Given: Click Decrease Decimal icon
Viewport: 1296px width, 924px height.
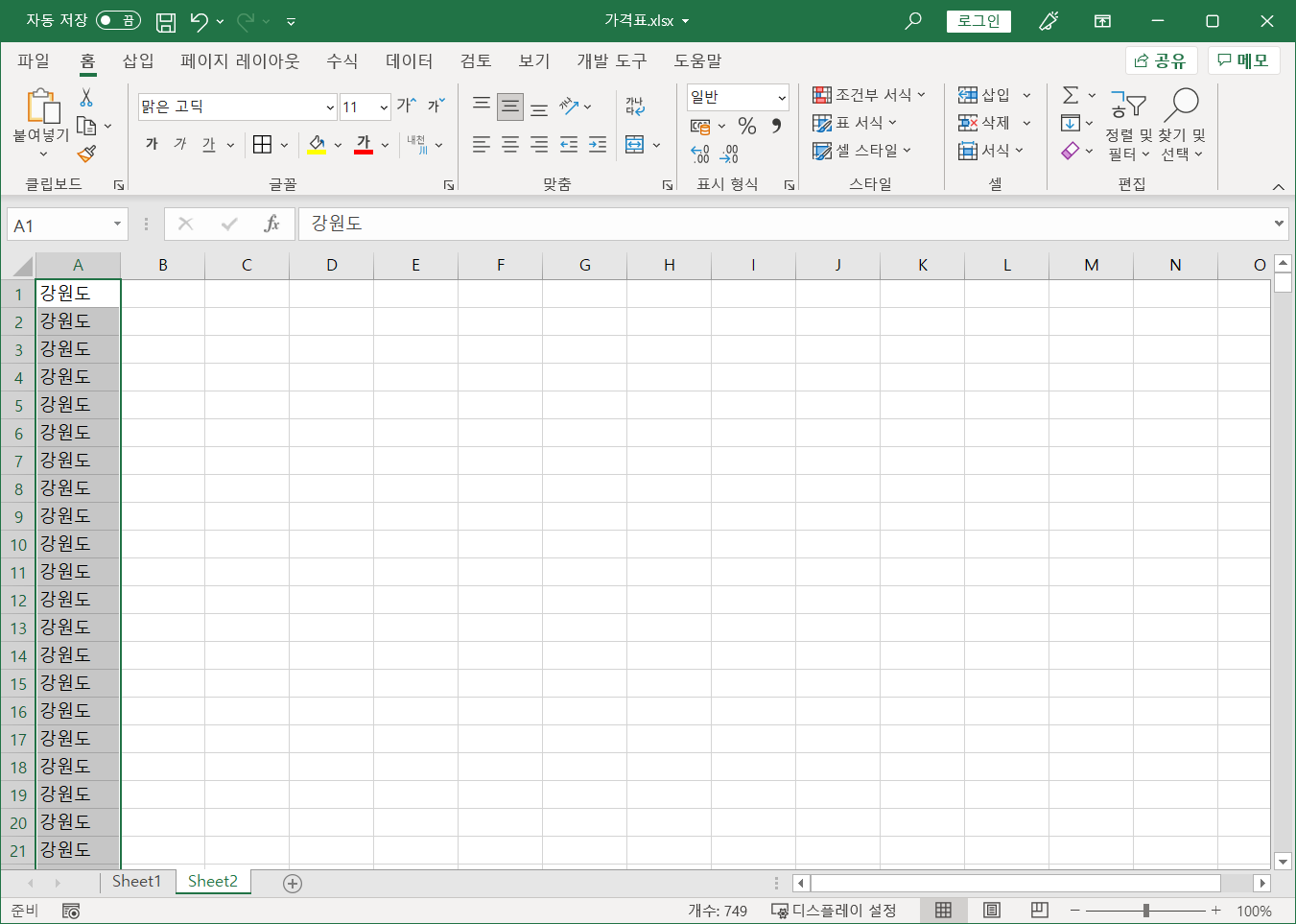Looking at the screenshot, I should [x=730, y=154].
